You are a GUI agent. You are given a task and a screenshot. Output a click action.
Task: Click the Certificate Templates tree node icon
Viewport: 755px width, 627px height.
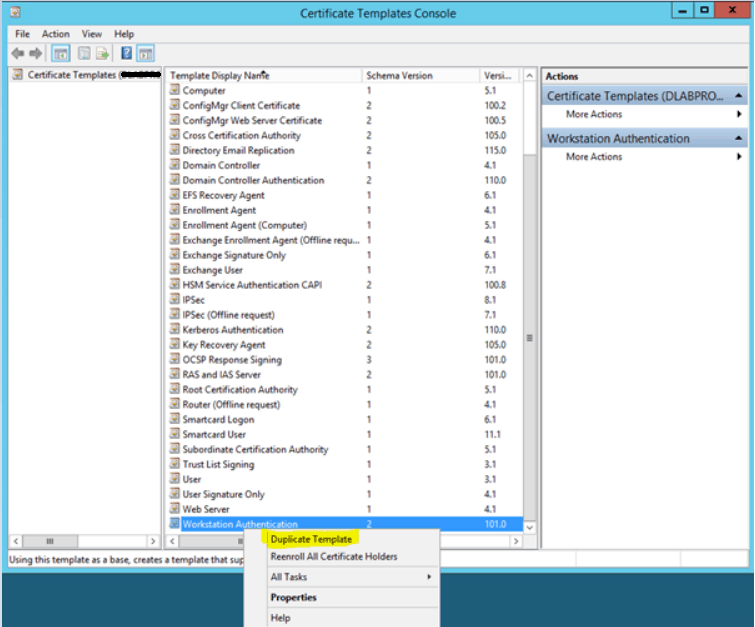click(x=18, y=74)
